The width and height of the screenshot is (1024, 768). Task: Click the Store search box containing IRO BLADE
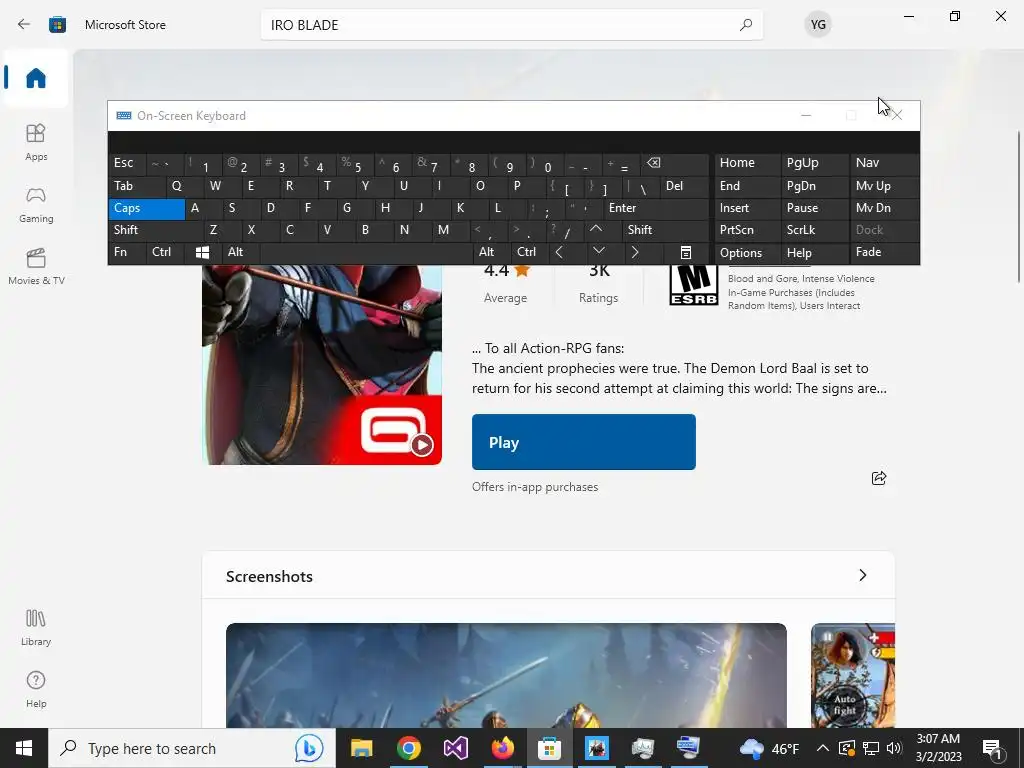[511, 25]
